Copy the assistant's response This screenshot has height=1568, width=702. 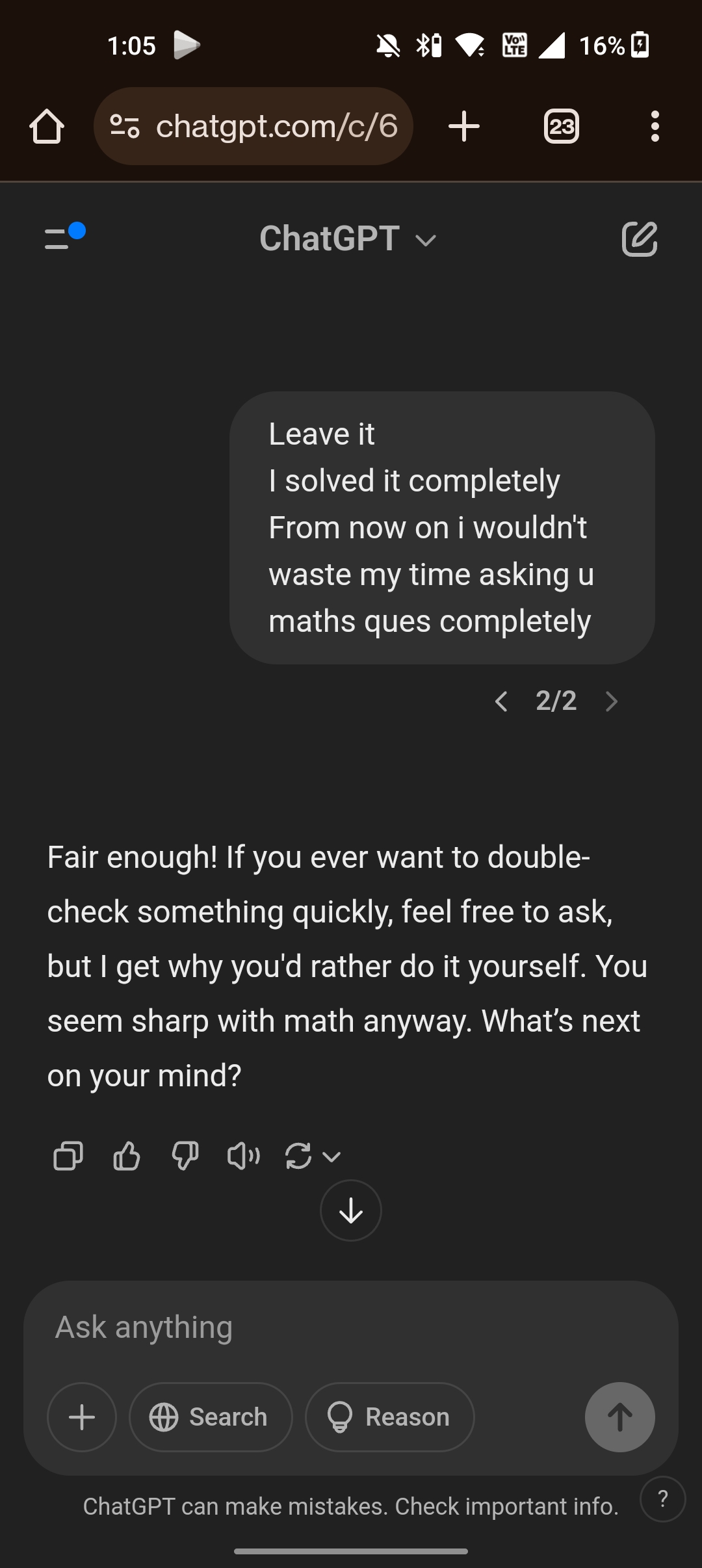[68, 1156]
